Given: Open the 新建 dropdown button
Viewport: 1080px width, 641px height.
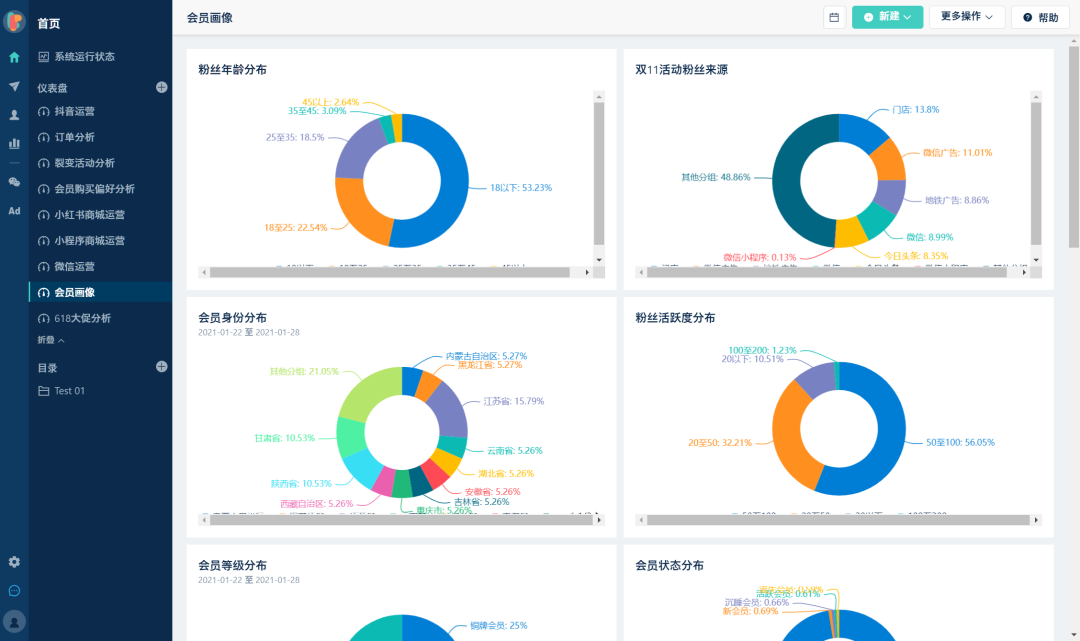Looking at the screenshot, I should pyautogui.click(x=887, y=17).
